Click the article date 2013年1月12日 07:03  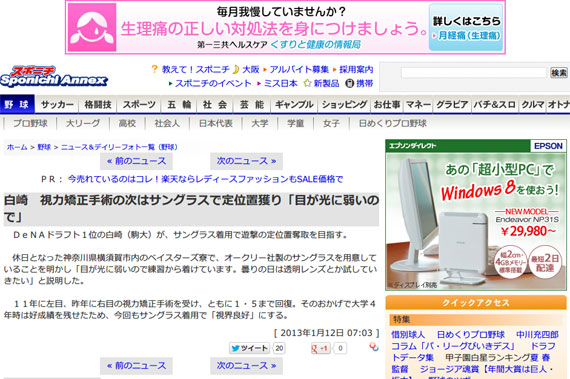326,333
